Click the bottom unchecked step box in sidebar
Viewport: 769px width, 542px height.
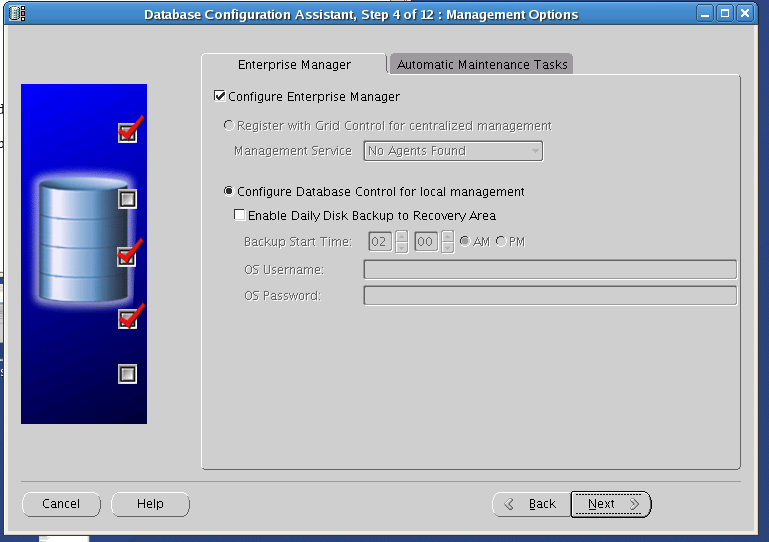pos(127,374)
